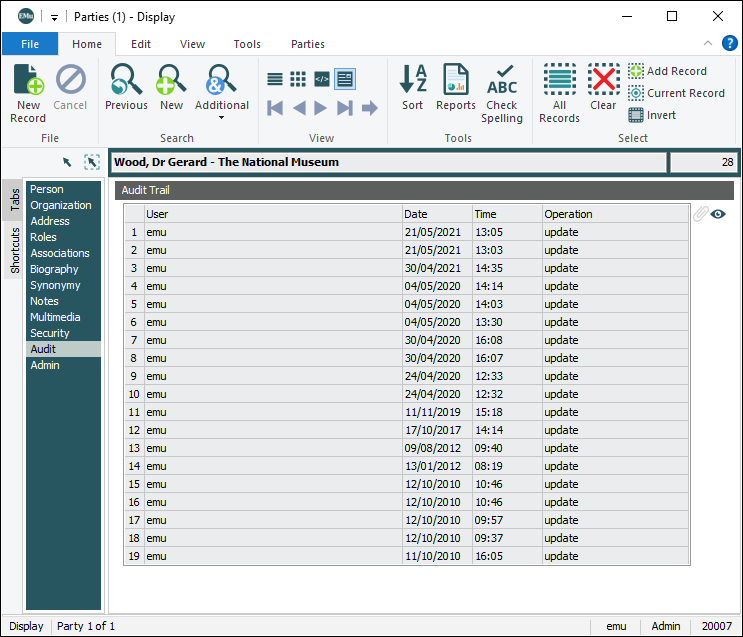Open the quick access toolbar dropdown
The image size is (743, 637).
tap(55, 17)
